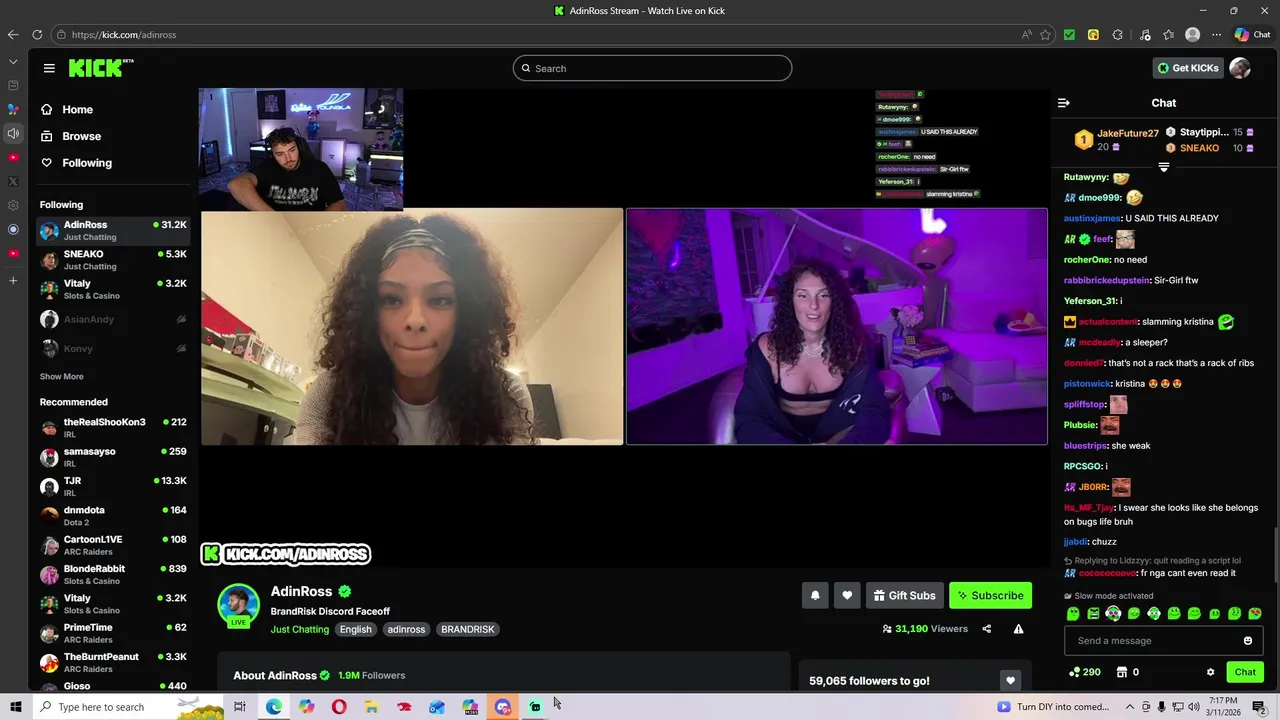This screenshot has height=720, width=1280.
Task: Open the chat shop icon
Action: point(1122,672)
